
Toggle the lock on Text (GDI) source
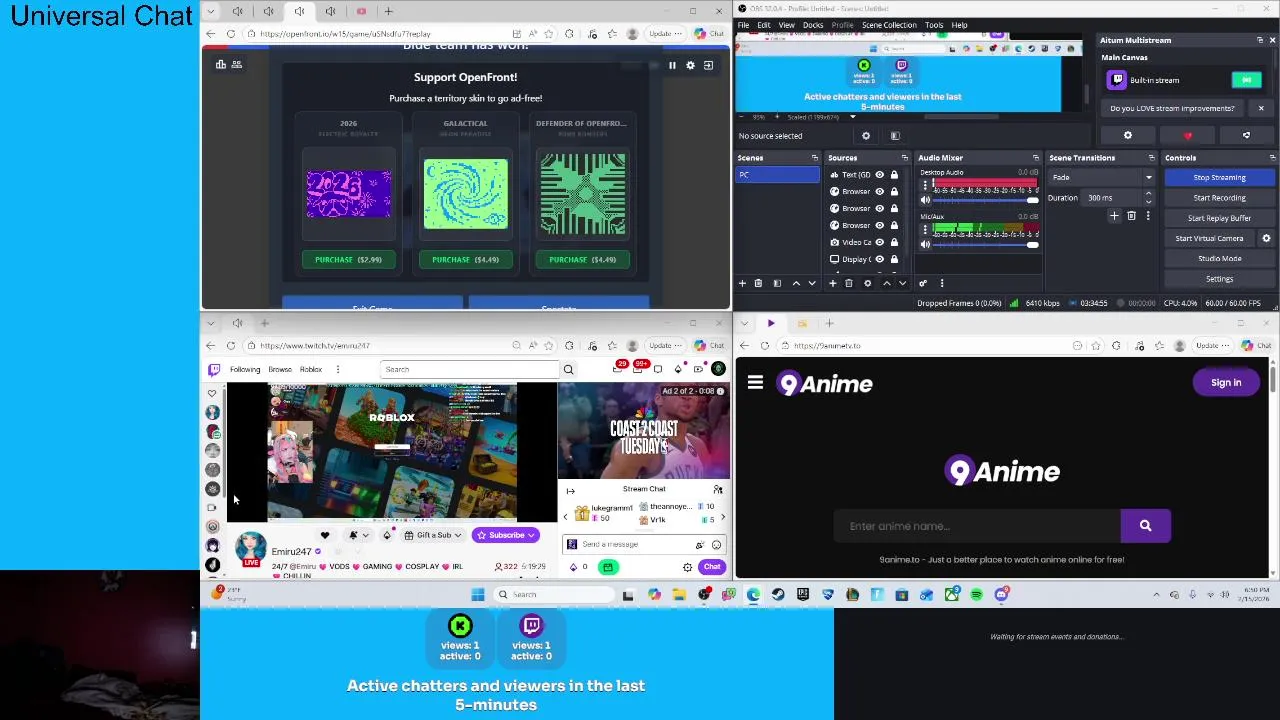click(x=894, y=175)
